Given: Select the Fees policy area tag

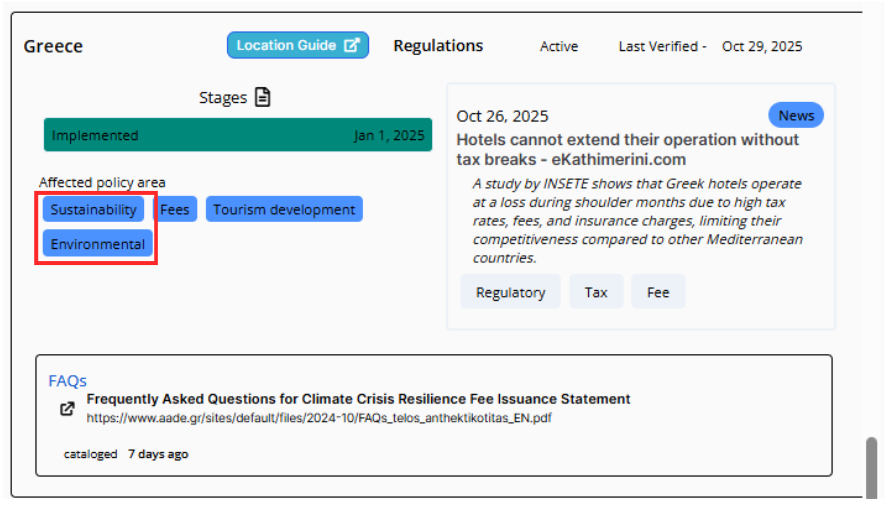Looking at the screenshot, I should click(x=175, y=209).
